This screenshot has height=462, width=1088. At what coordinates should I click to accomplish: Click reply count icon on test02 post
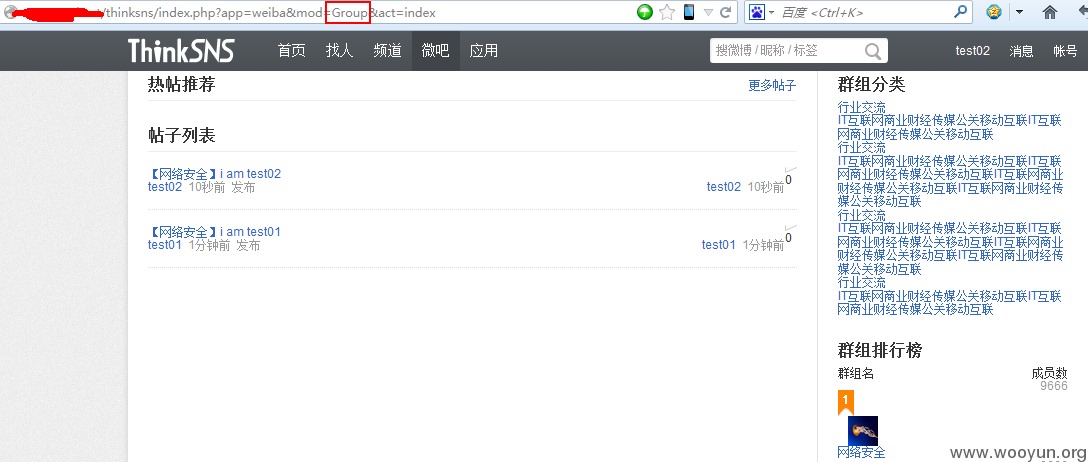click(x=790, y=176)
